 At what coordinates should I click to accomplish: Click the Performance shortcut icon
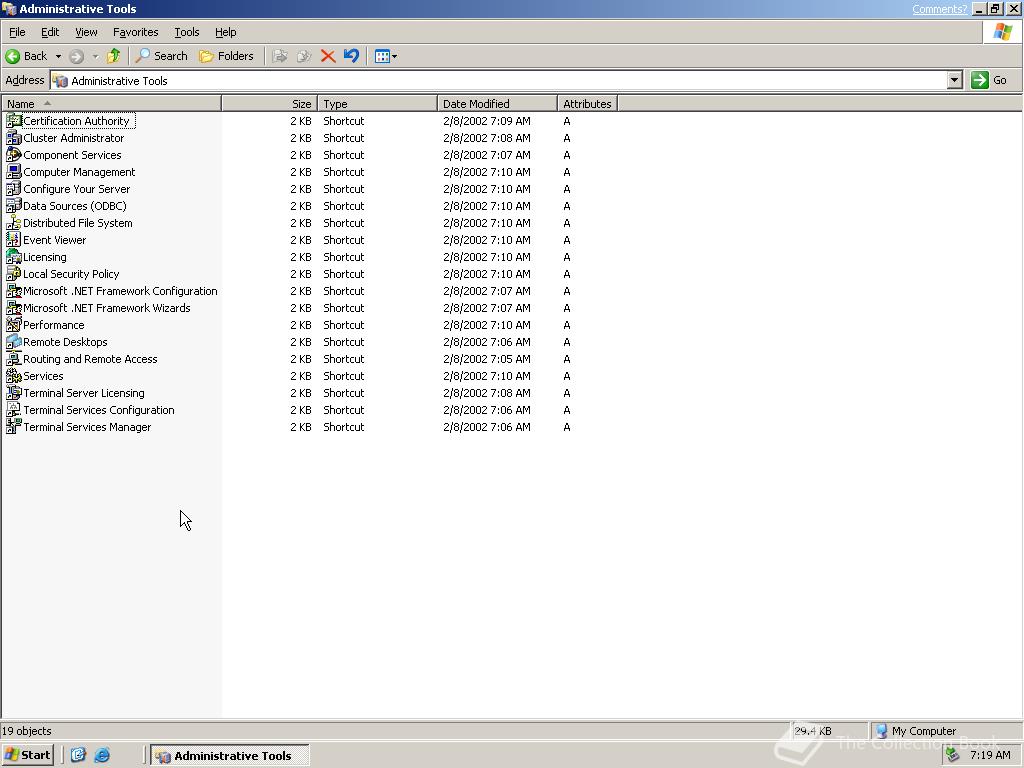point(14,325)
